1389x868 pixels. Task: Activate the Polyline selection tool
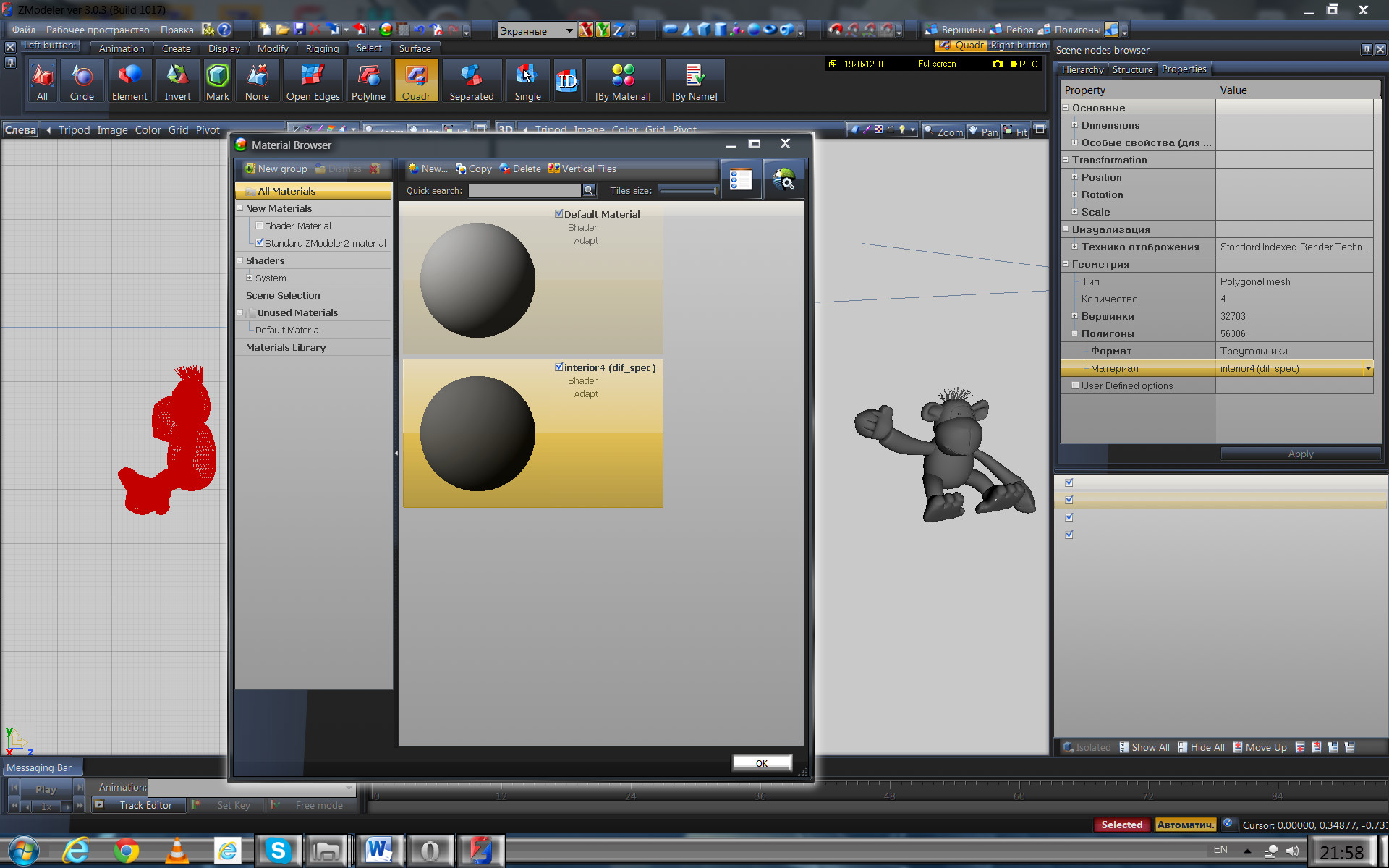coord(368,80)
